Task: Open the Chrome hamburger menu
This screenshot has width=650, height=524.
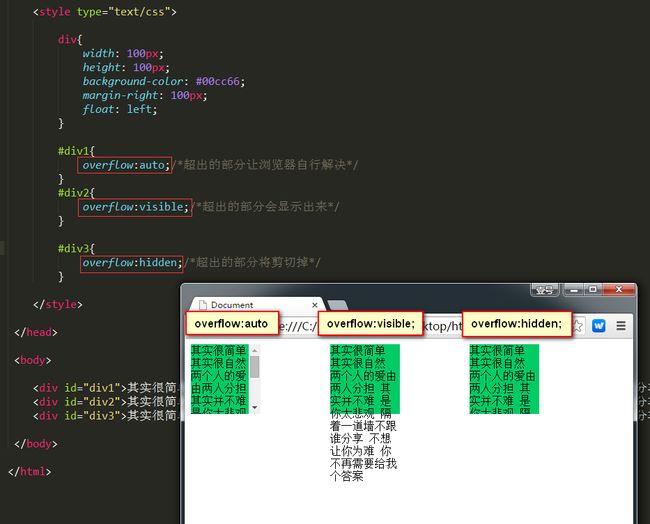Action: [x=621, y=326]
